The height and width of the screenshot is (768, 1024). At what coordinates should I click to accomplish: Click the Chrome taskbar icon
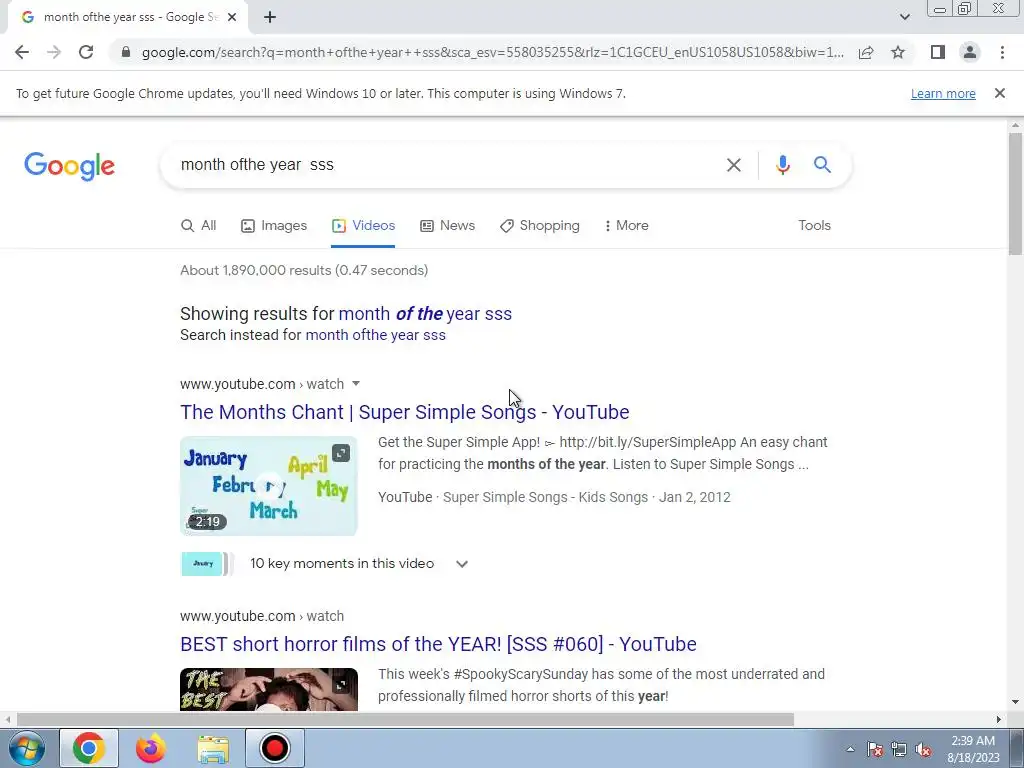tap(89, 748)
